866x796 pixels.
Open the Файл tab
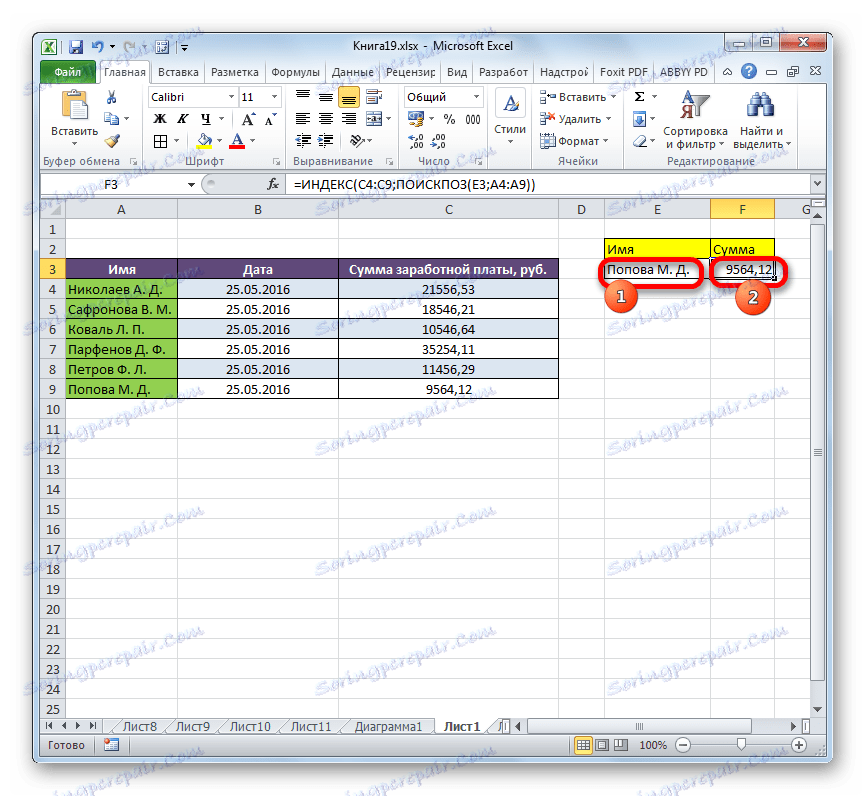point(67,72)
